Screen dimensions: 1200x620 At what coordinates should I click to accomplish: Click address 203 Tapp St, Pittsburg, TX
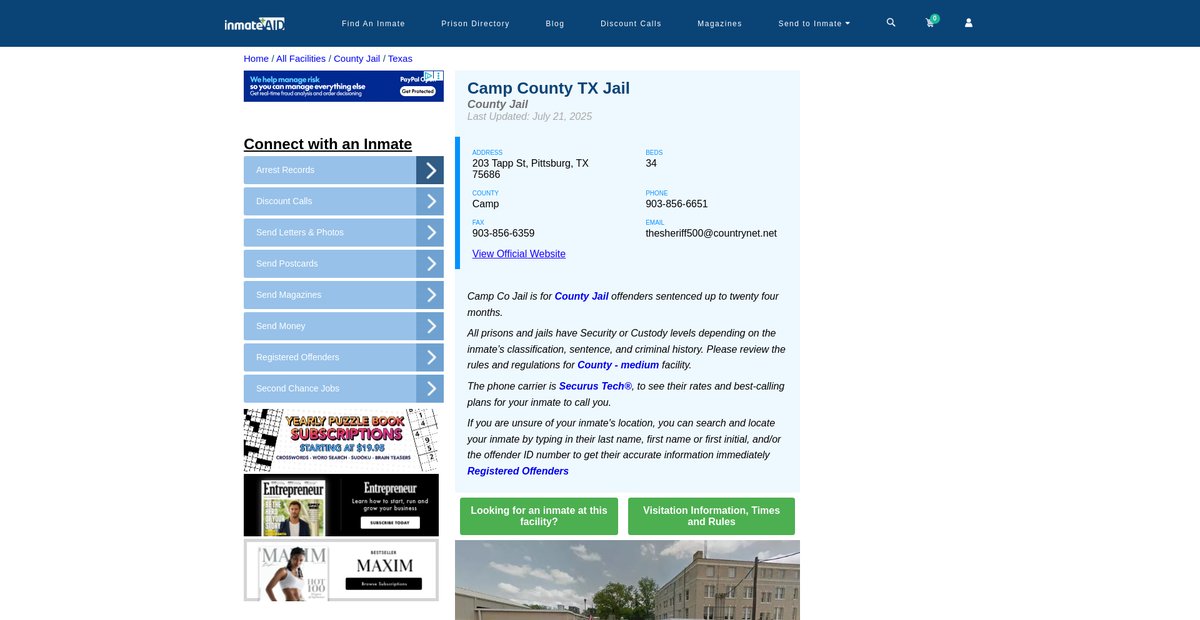point(531,169)
